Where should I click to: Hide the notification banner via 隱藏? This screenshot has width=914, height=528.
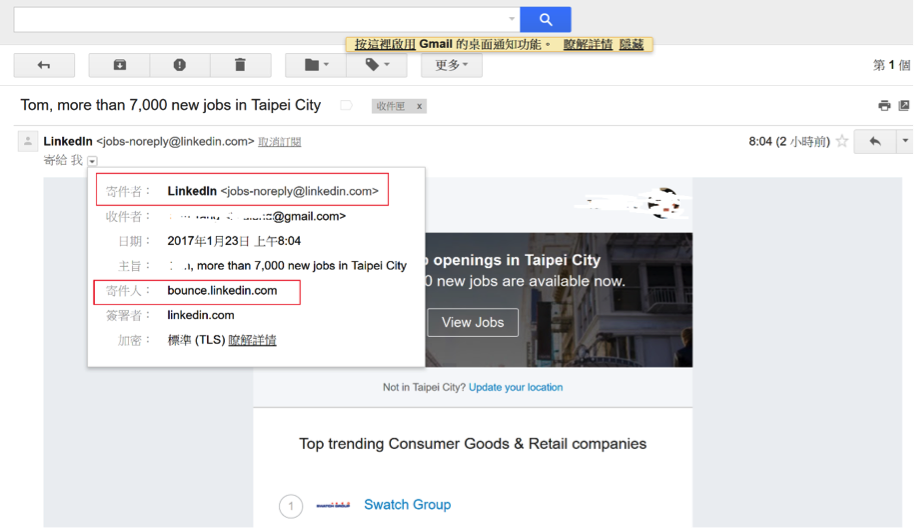pyautogui.click(x=631, y=45)
